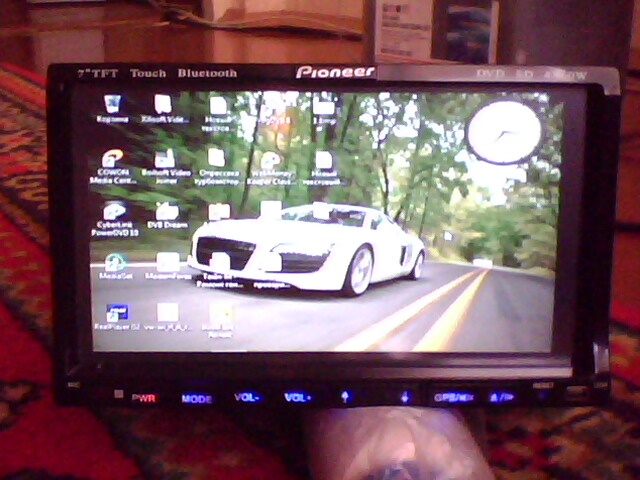
Task: Open the 1.bmp image file icon
Action: pyautogui.click(x=323, y=106)
